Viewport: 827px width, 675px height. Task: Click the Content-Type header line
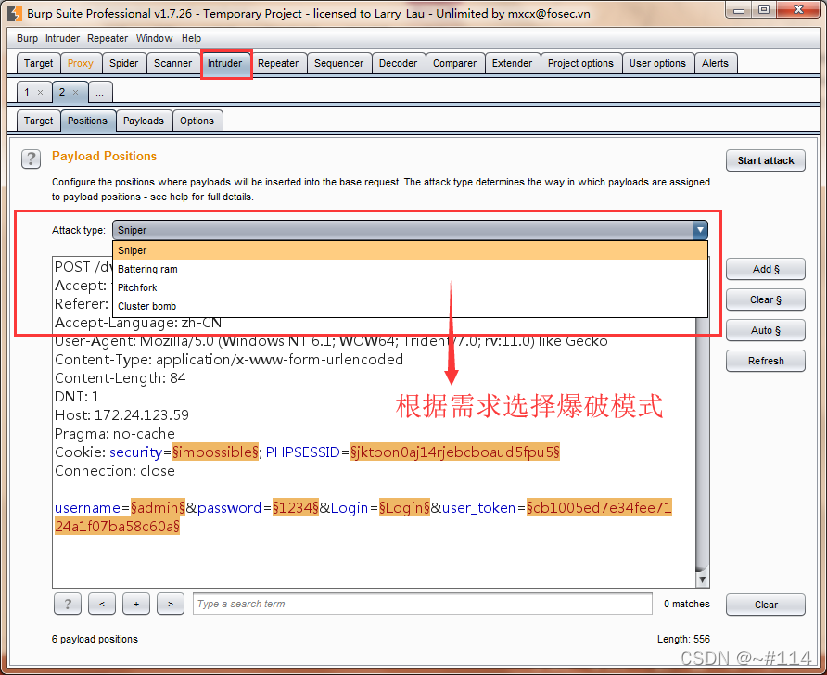pos(229,360)
